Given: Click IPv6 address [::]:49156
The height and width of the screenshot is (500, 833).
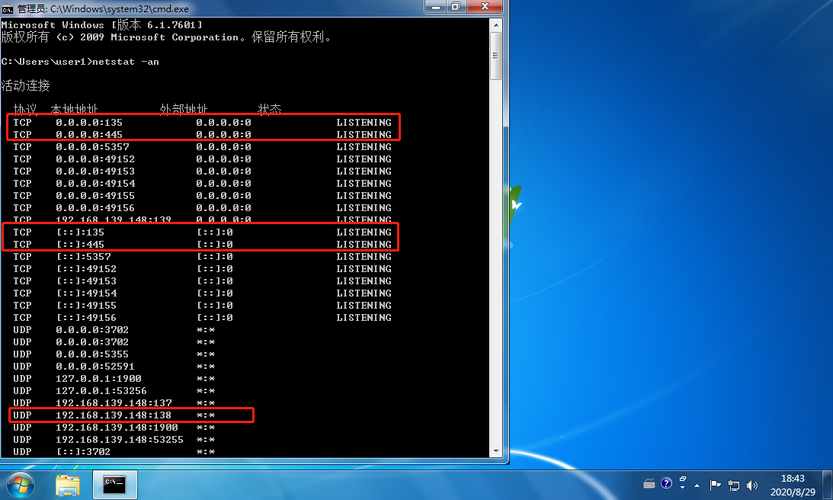Looking at the screenshot, I should coord(86,318).
